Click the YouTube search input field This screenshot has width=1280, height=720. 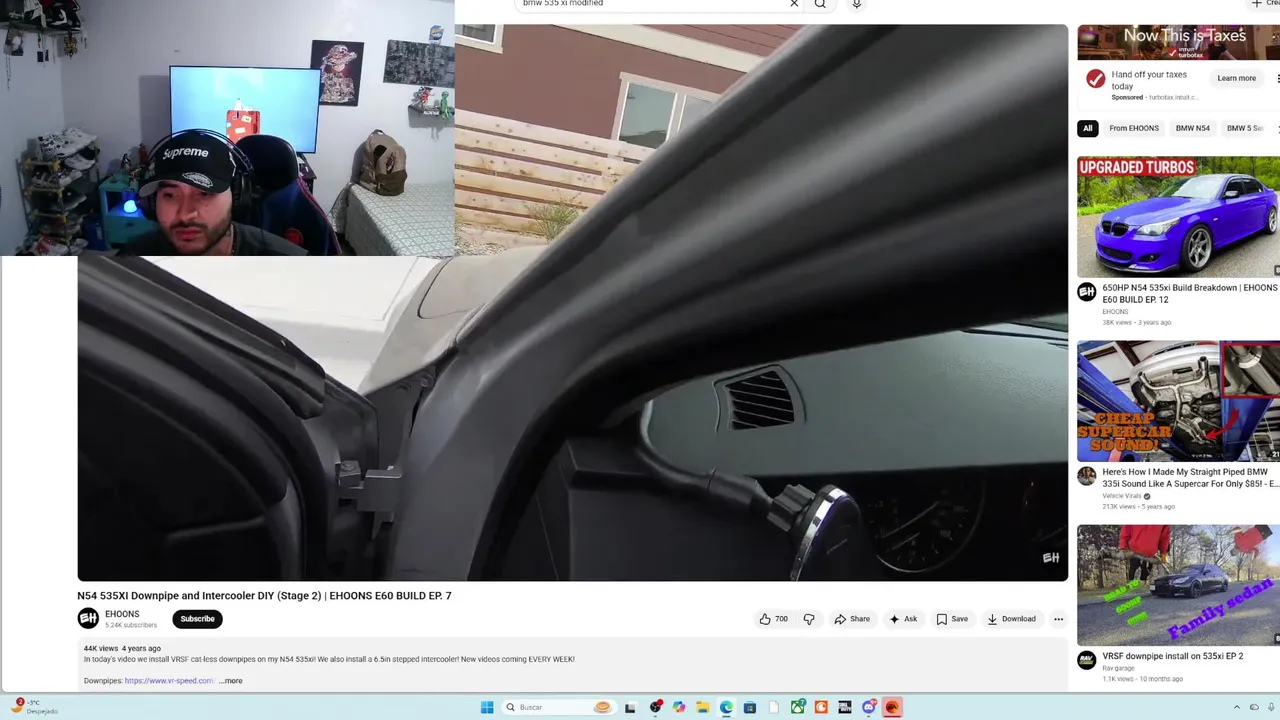pyautogui.click(x=650, y=4)
